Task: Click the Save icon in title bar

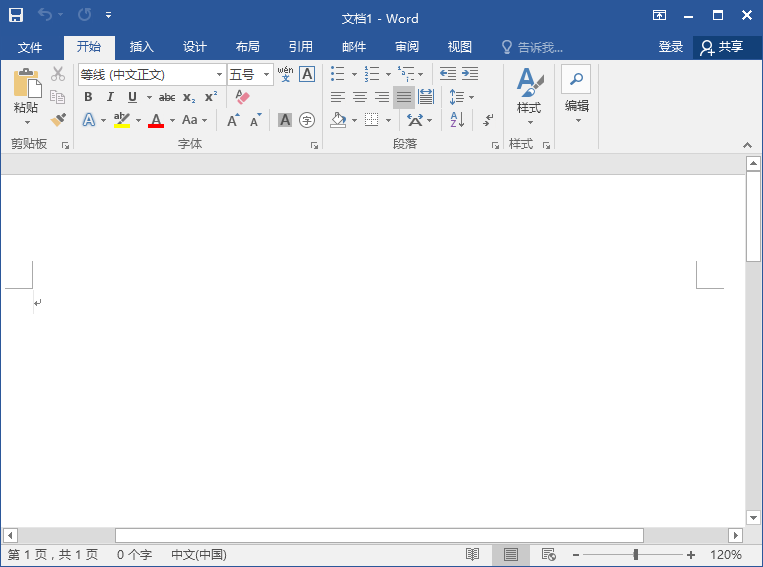Action: click(x=16, y=16)
